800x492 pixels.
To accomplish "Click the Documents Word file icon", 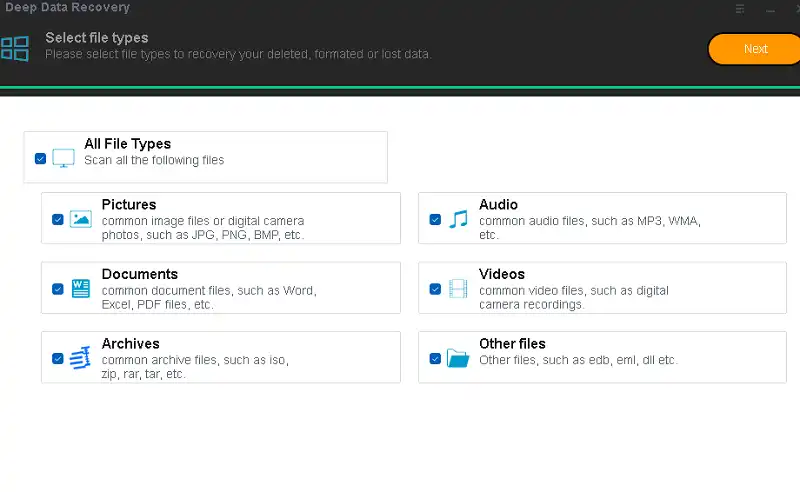I will [81, 289].
